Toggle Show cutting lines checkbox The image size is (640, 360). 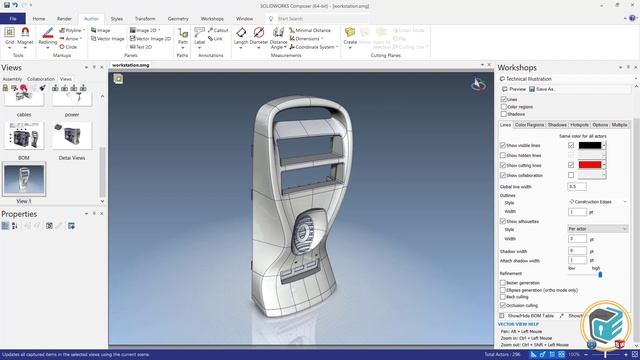pyautogui.click(x=503, y=165)
